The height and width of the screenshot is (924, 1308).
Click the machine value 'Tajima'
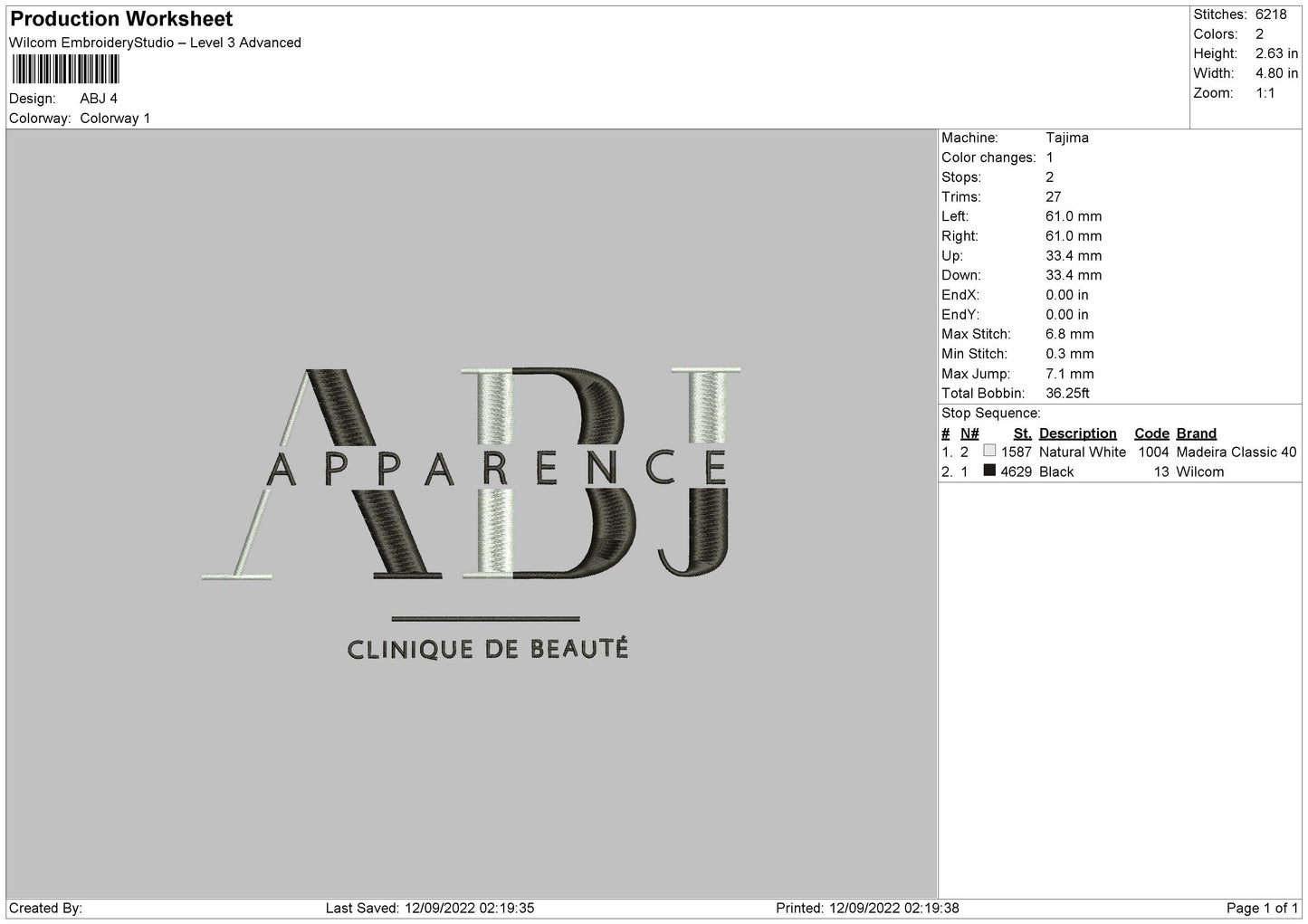pyautogui.click(x=1067, y=138)
